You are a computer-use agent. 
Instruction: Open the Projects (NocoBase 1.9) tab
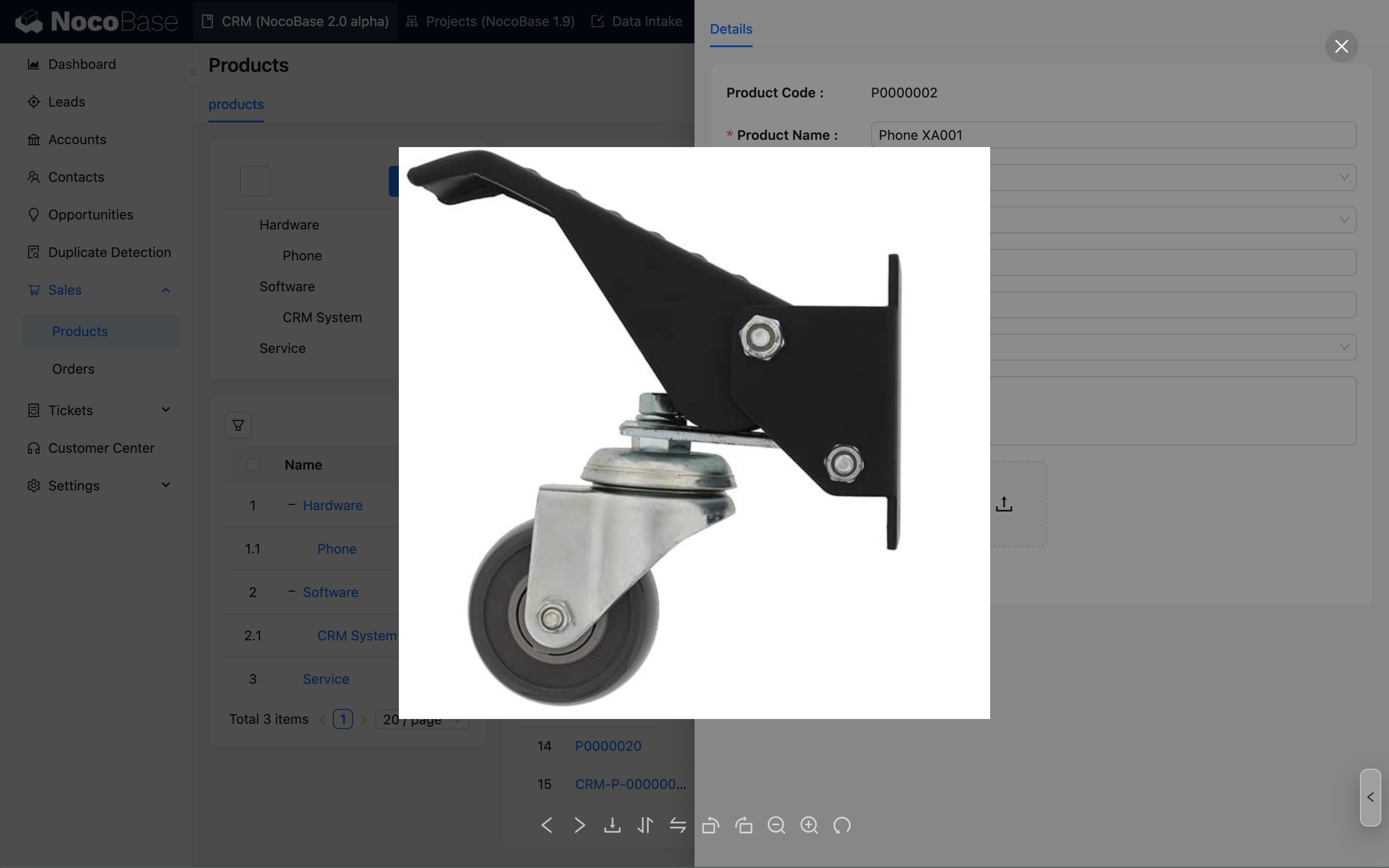click(x=491, y=21)
